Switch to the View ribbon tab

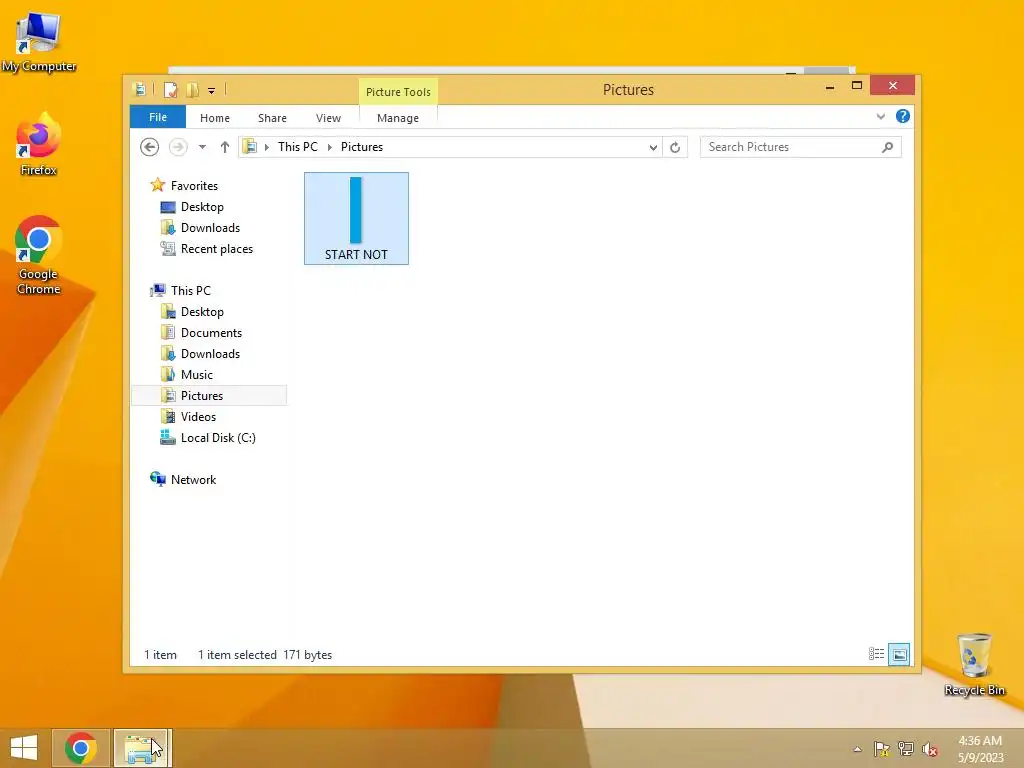coord(328,118)
